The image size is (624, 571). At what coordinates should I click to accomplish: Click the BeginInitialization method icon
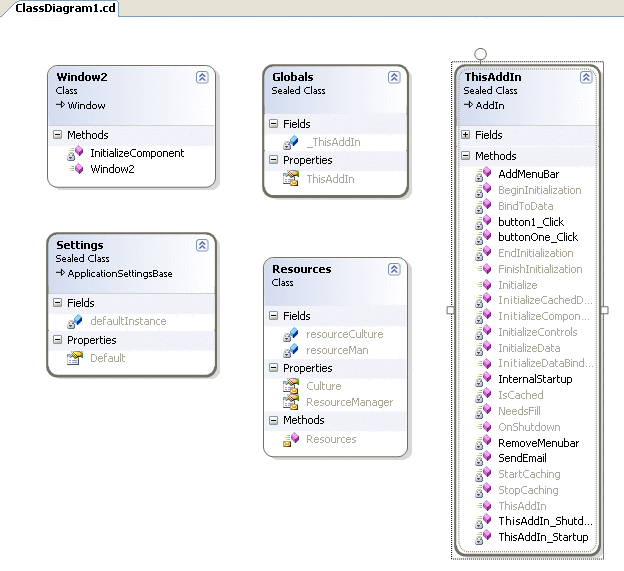[x=483, y=190]
